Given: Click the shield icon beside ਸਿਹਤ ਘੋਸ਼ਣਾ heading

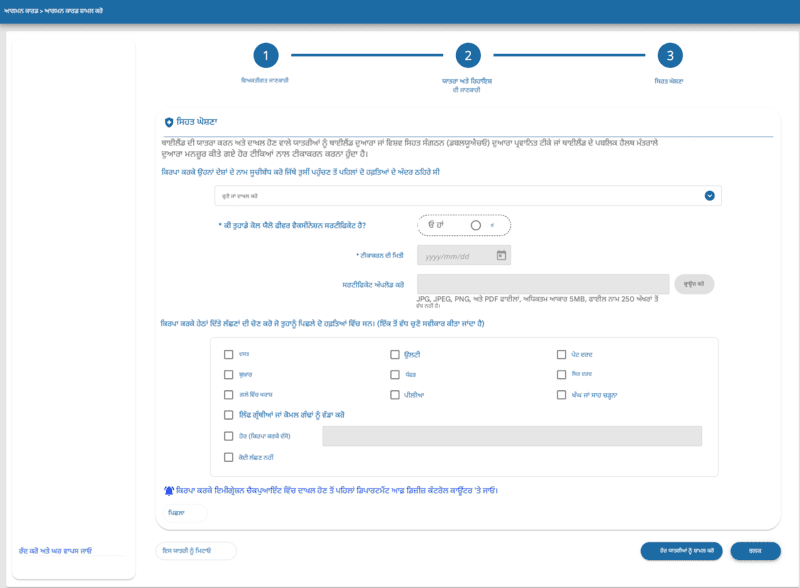Looking at the screenshot, I should click(x=169, y=122).
